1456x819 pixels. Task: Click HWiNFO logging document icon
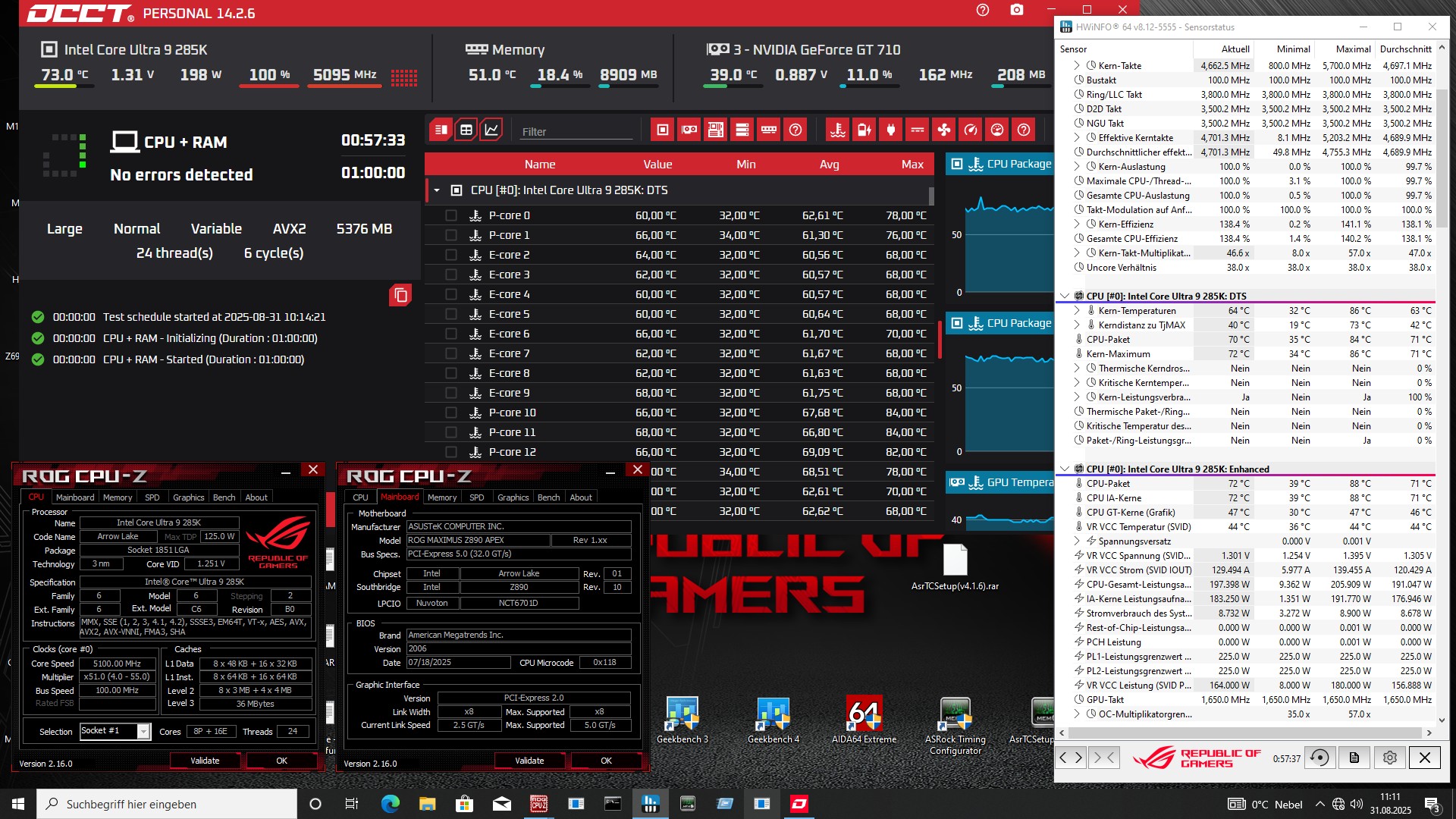(1354, 758)
